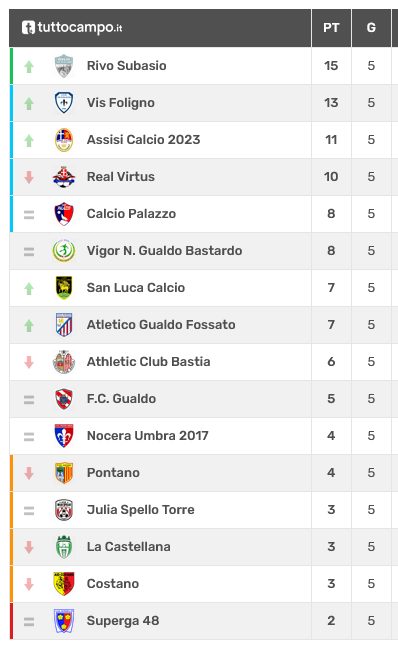The width and height of the screenshot is (398, 648).
Task: Click the F.C. Gualdo points value
Action: coord(331,399)
